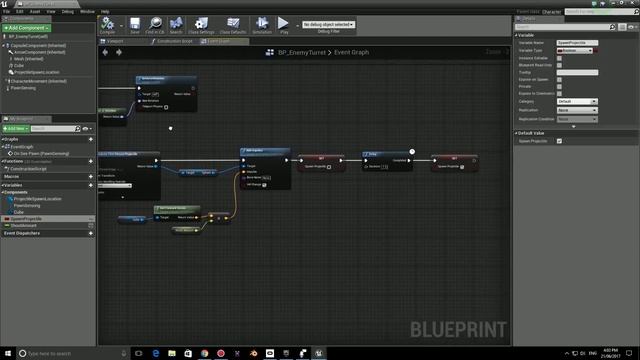Click the plus icon on the Functions row
Viewport: 640px width, 360px height.
(x=91, y=161)
